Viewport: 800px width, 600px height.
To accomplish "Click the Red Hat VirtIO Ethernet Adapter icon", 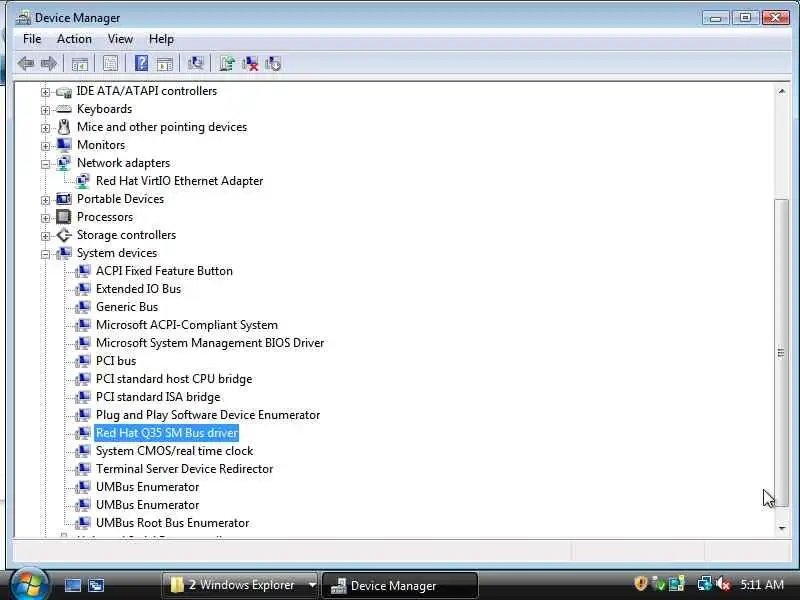I will point(82,181).
